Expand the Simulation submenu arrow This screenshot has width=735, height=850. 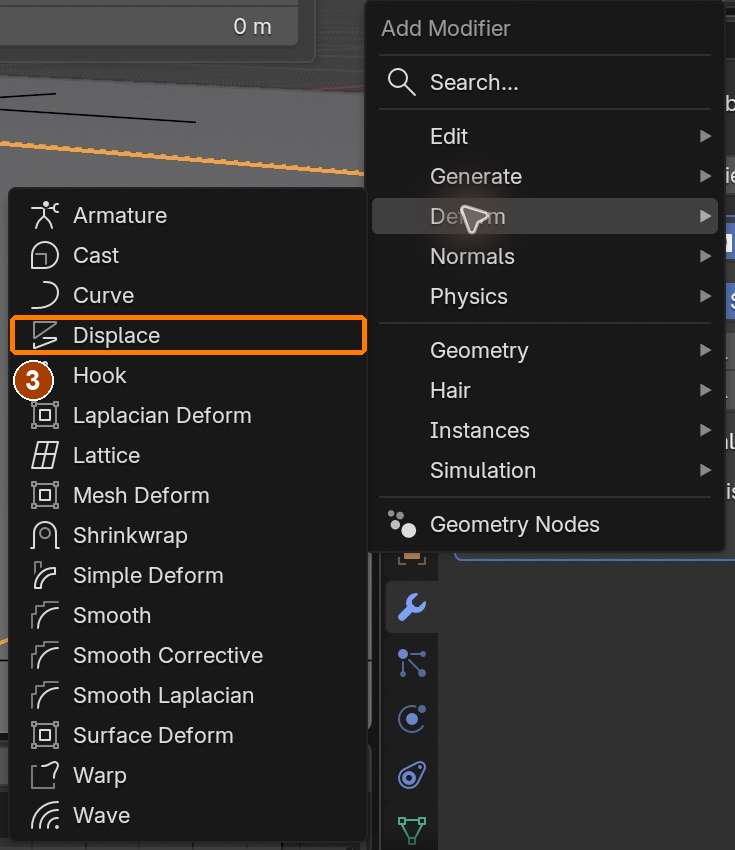click(705, 471)
